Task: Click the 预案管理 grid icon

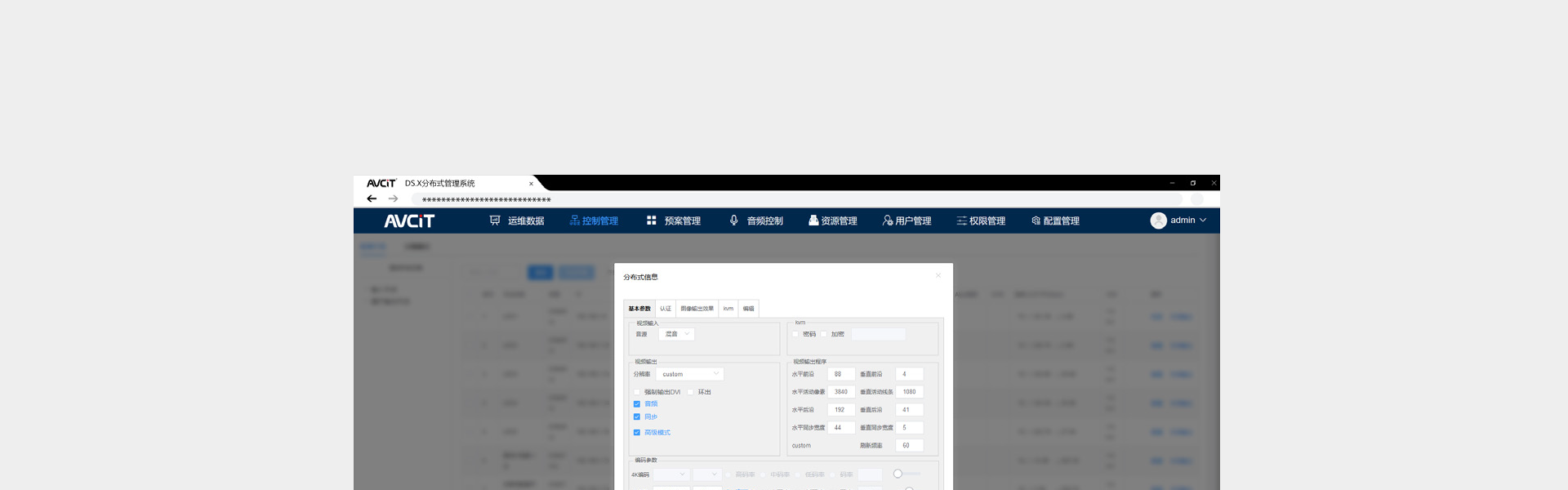Action: [652, 220]
